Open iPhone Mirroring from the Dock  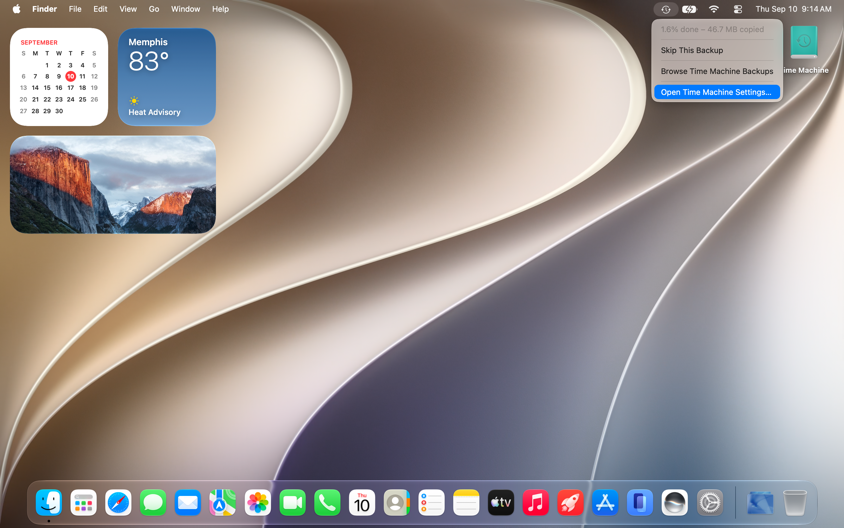639,503
